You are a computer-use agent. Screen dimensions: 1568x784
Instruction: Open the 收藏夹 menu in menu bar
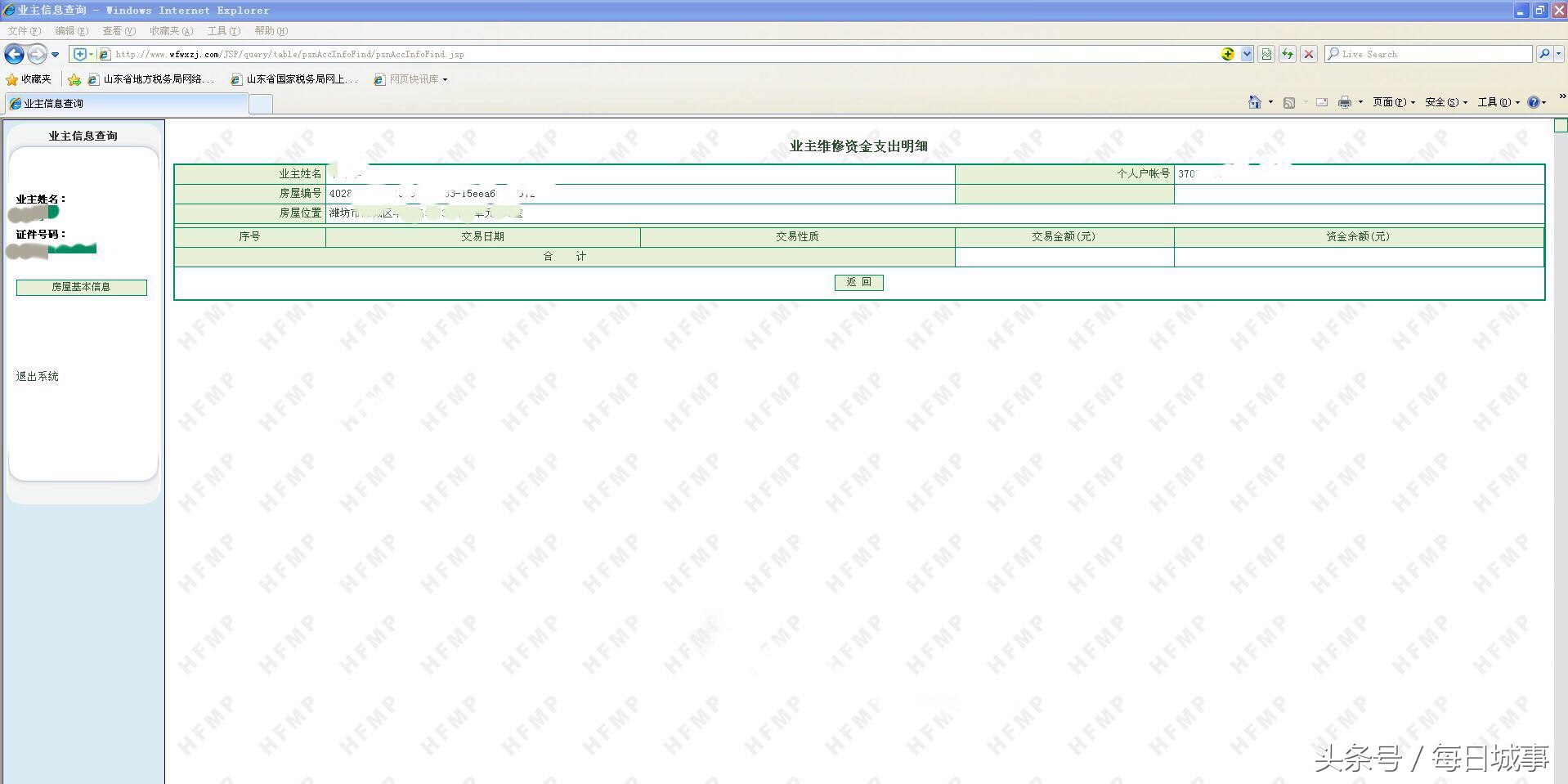(171, 31)
